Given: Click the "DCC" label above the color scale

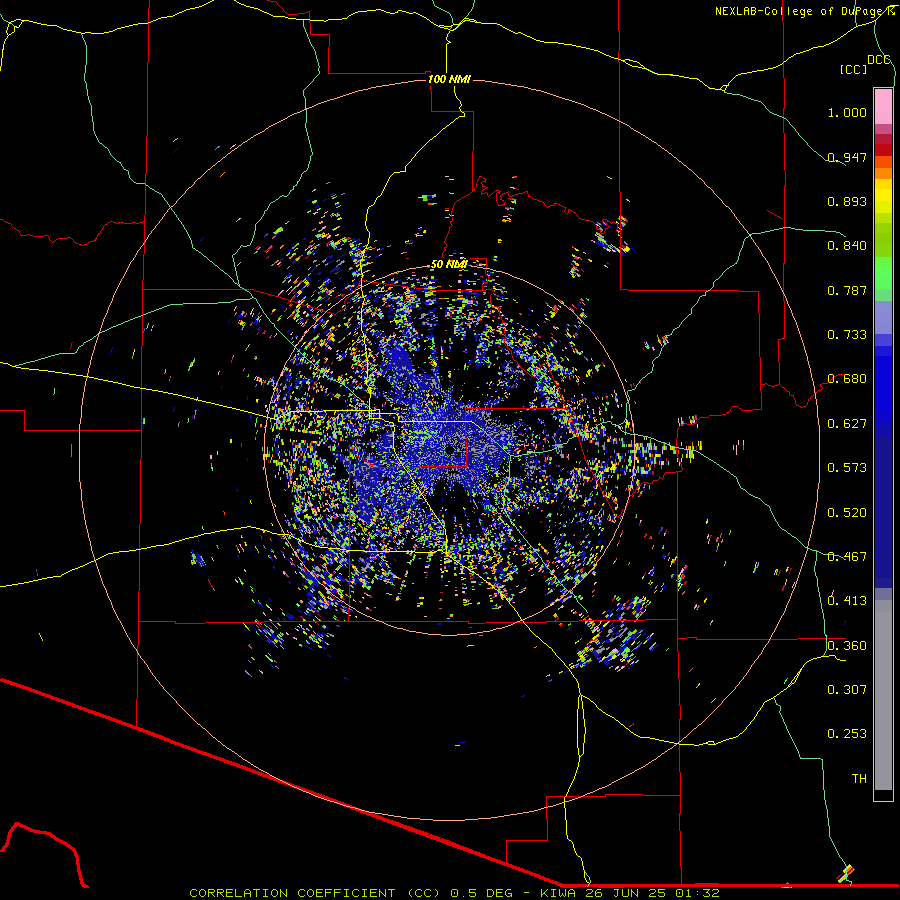Looking at the screenshot, I should [x=878, y=60].
